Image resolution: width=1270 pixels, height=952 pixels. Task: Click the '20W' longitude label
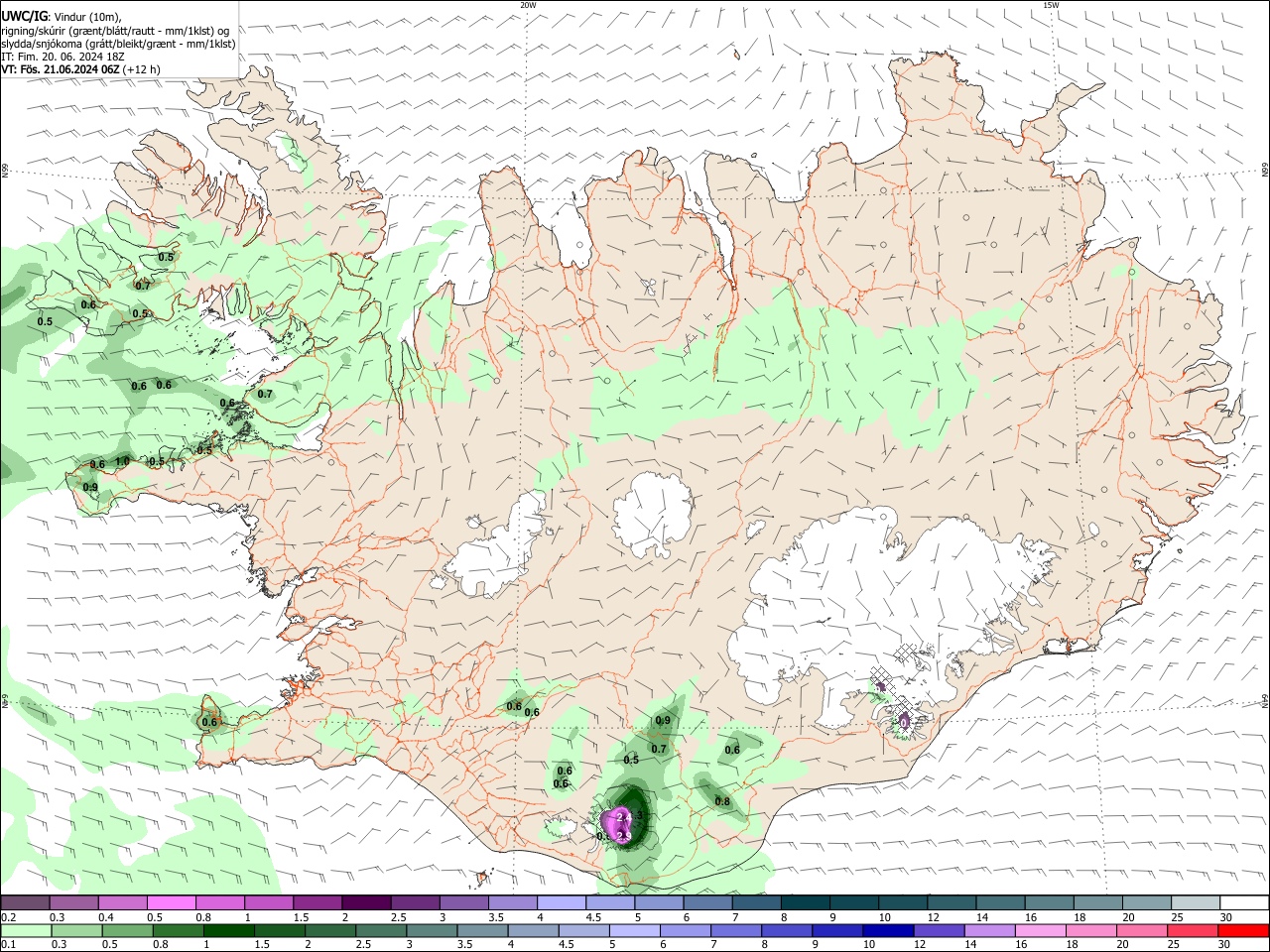(x=528, y=5)
